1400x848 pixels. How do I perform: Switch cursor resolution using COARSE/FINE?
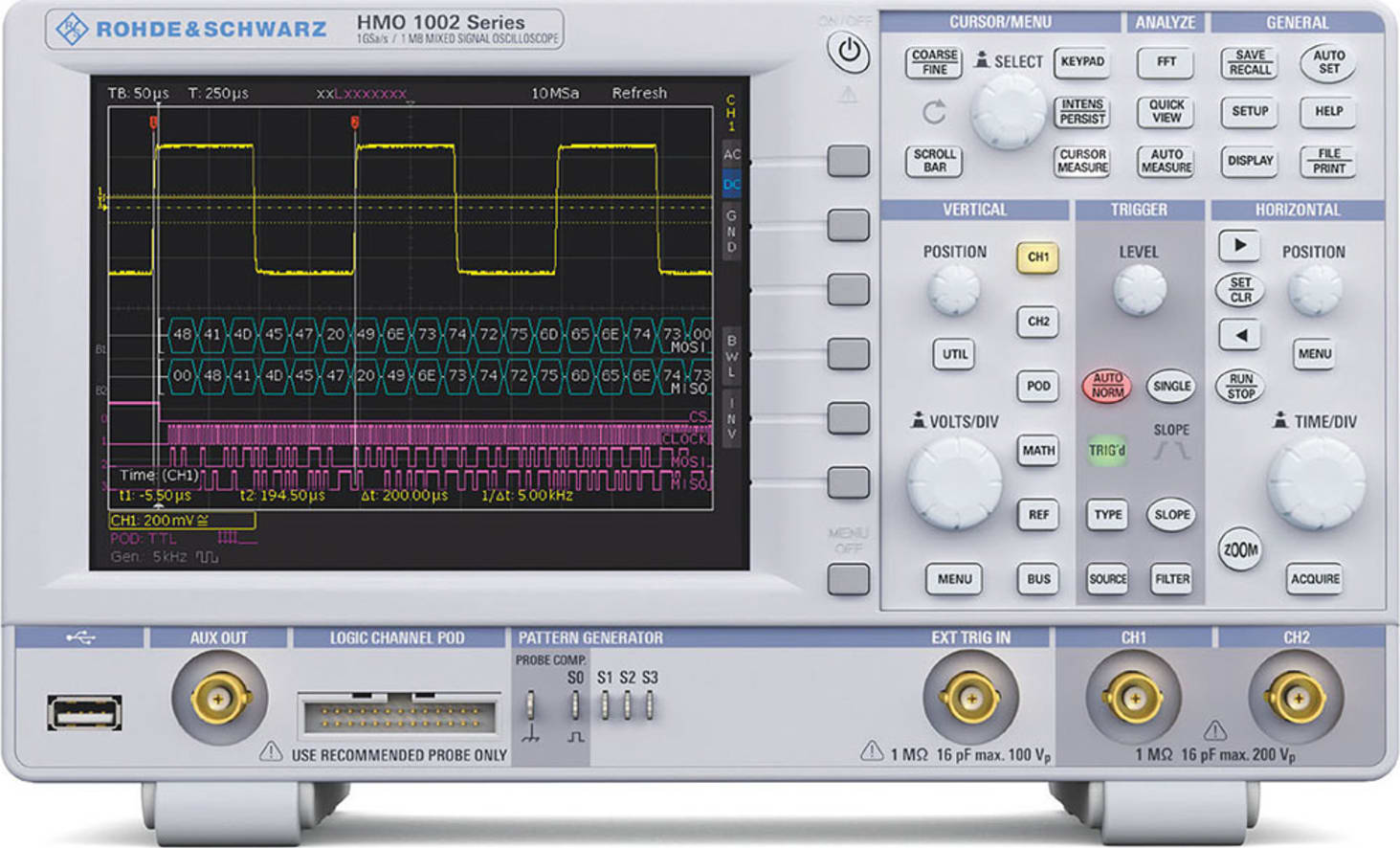[x=932, y=63]
